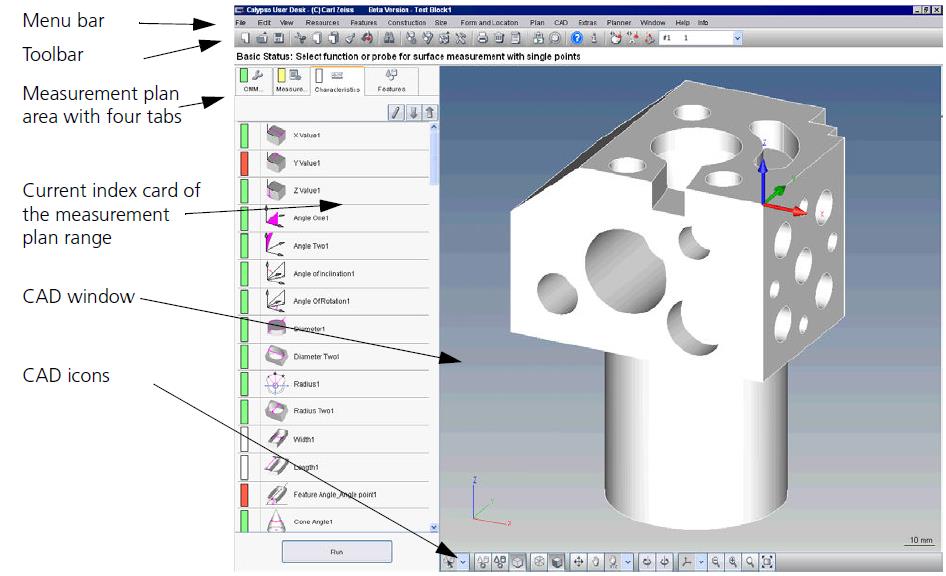Click the Run button

coord(337,551)
